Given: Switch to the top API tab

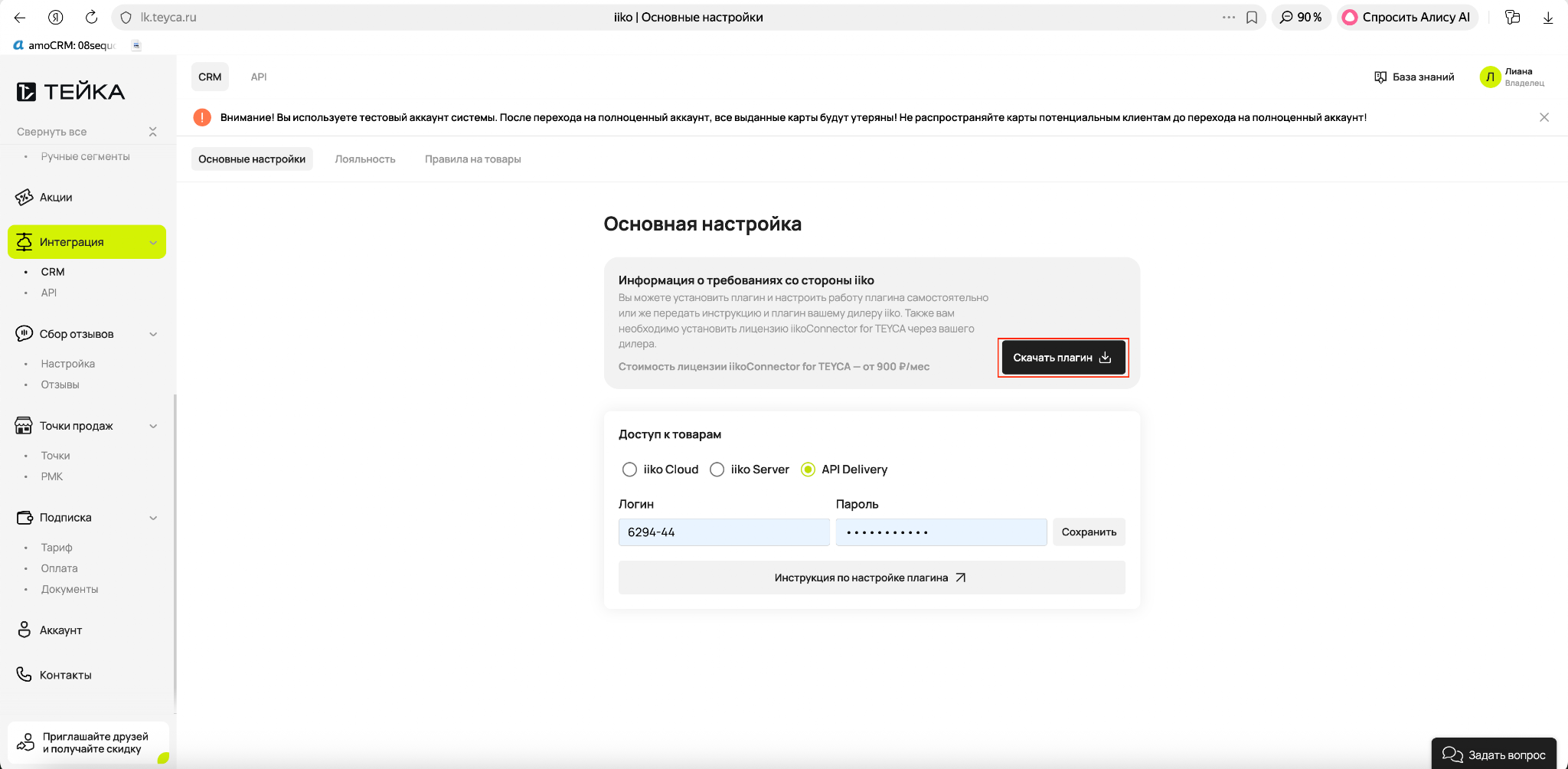Looking at the screenshot, I should pyautogui.click(x=259, y=77).
